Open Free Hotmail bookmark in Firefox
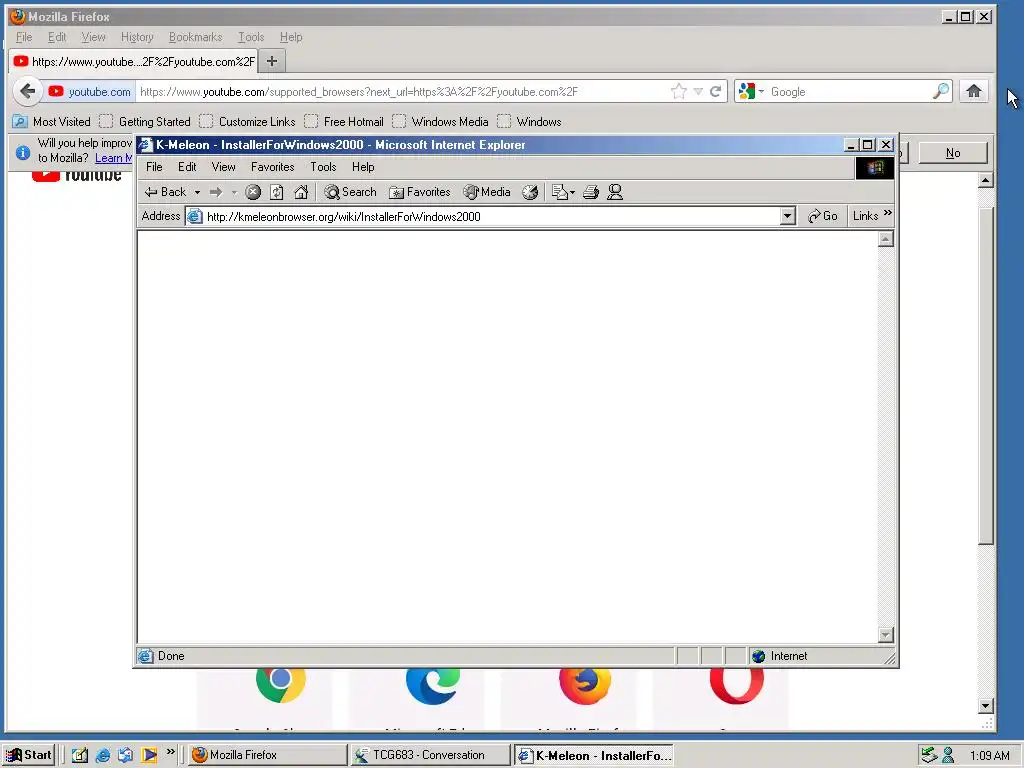 coord(345,121)
